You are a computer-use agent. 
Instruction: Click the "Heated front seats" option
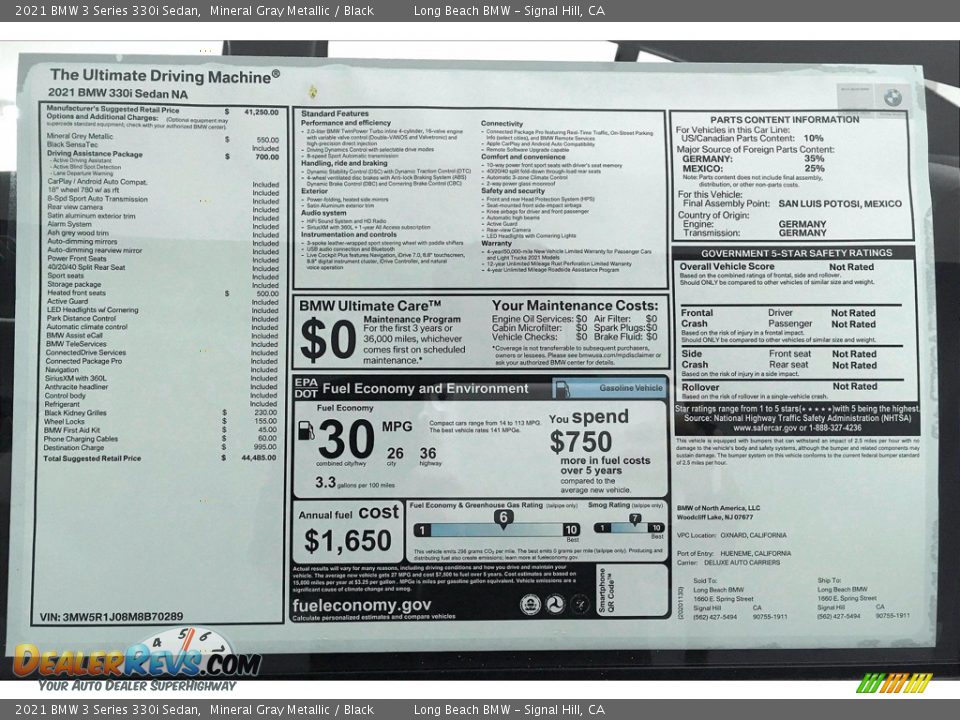[77, 293]
